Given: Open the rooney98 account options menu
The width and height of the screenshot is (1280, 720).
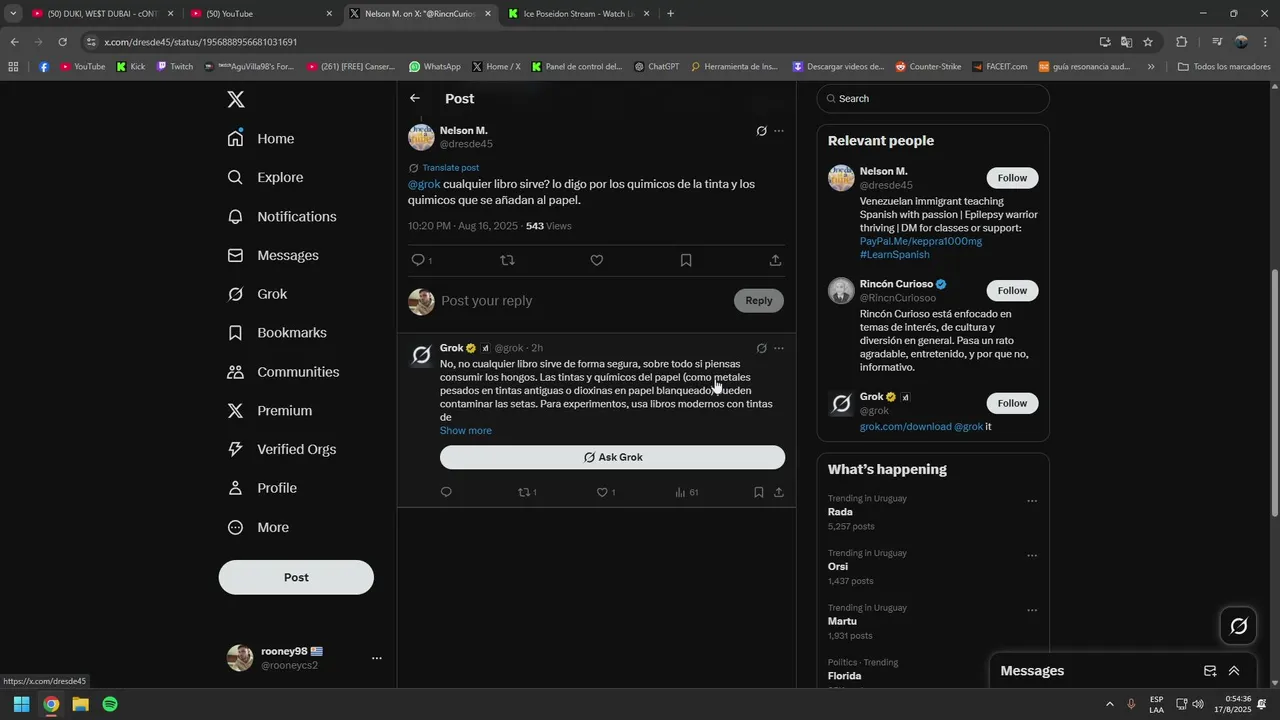Looking at the screenshot, I should [x=377, y=658].
